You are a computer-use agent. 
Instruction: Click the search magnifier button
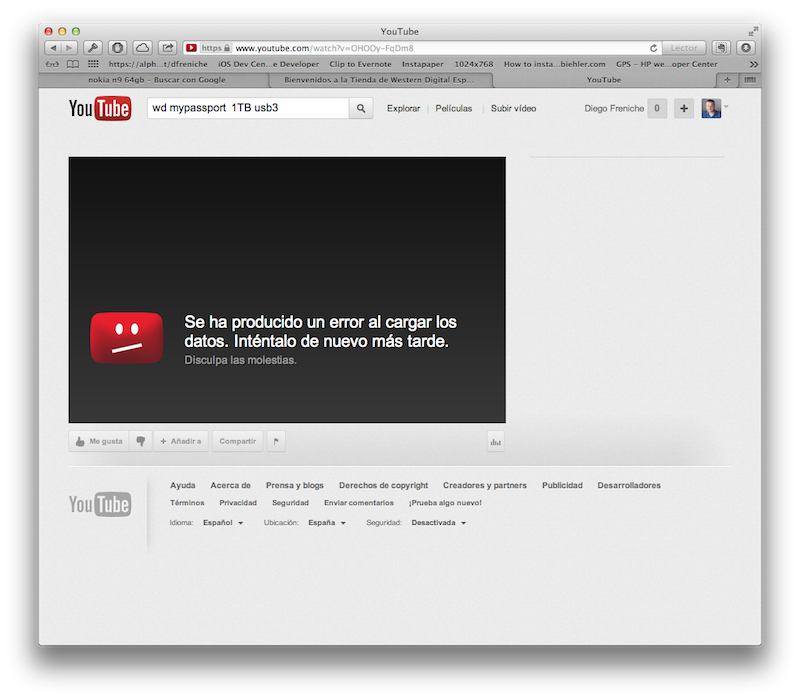361,108
